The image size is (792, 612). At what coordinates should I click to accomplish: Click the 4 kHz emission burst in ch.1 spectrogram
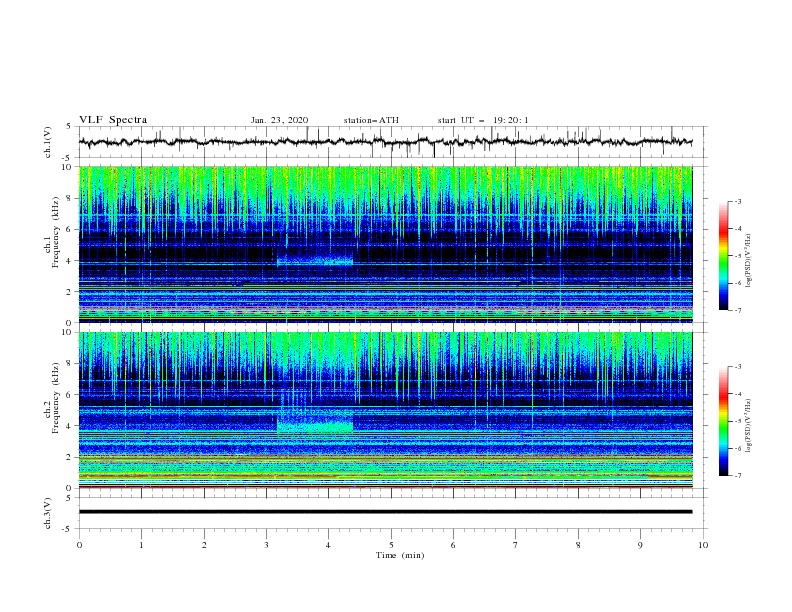(315, 261)
